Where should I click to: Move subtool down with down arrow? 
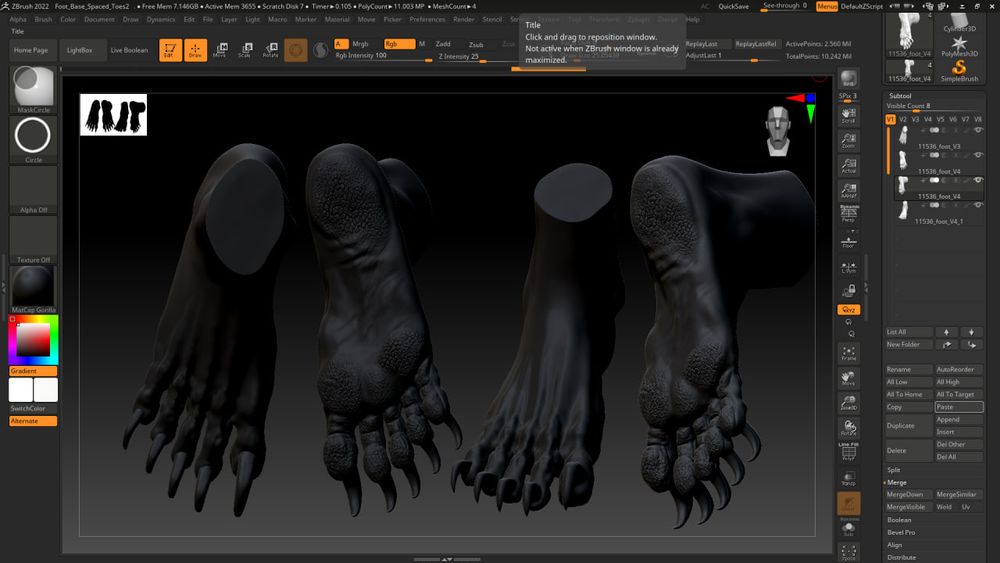click(971, 332)
